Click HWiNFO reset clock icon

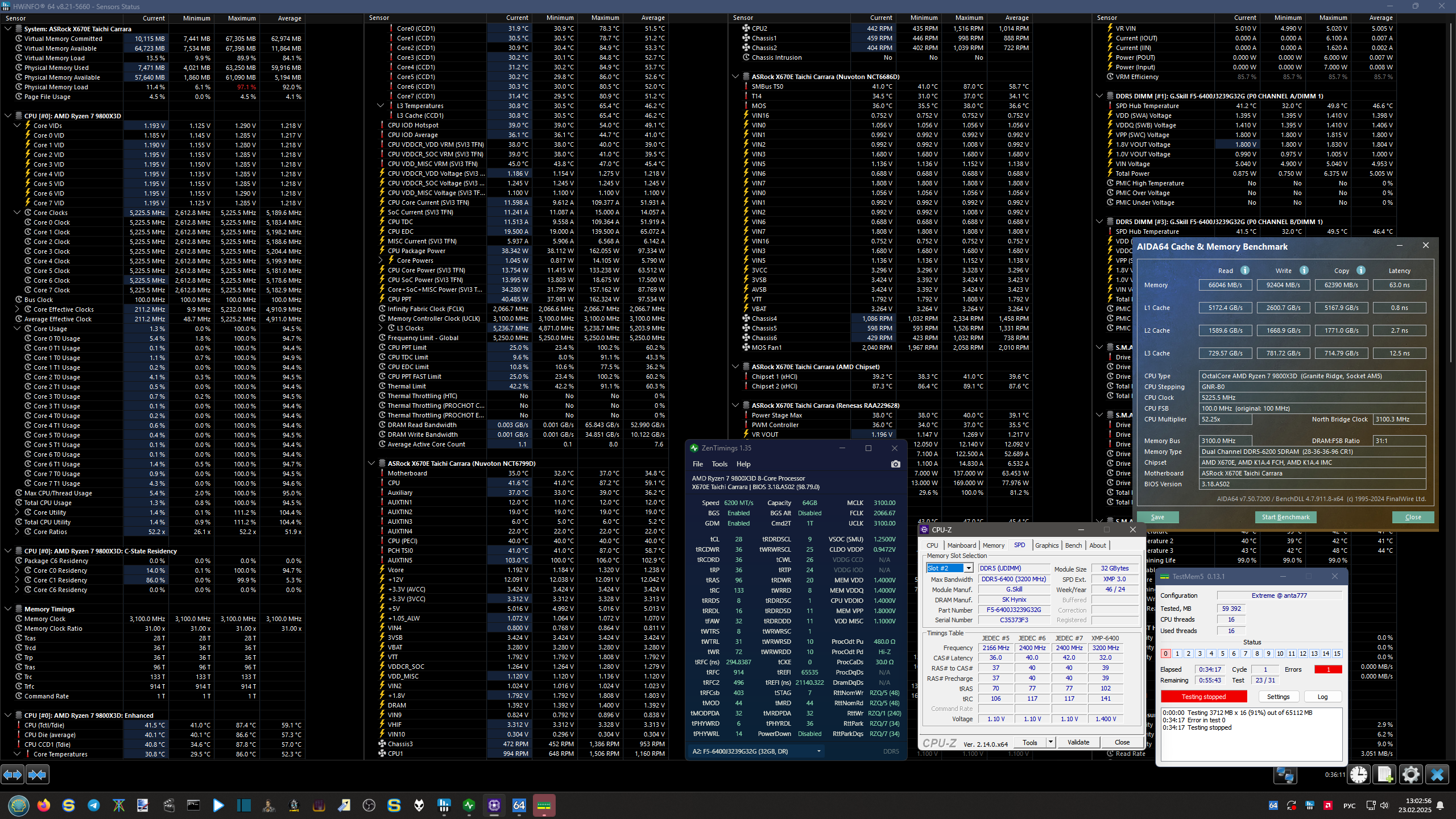pos(1359,775)
